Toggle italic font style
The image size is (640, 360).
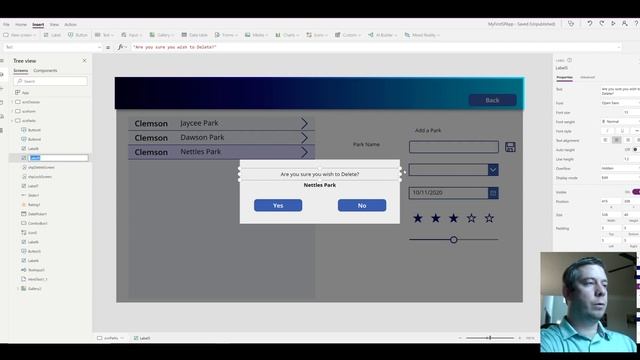click(607, 131)
